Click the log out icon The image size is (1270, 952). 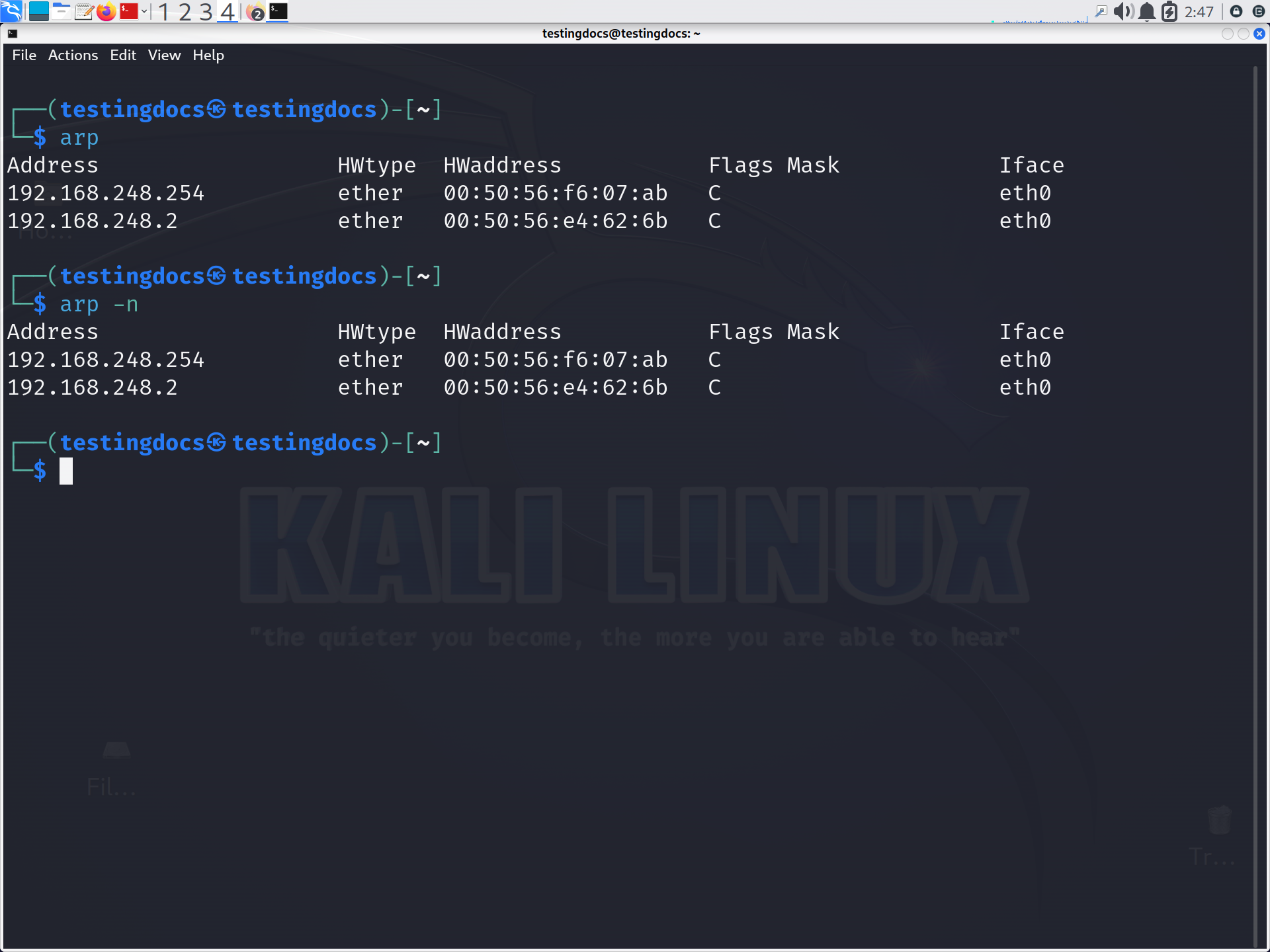click(1258, 11)
